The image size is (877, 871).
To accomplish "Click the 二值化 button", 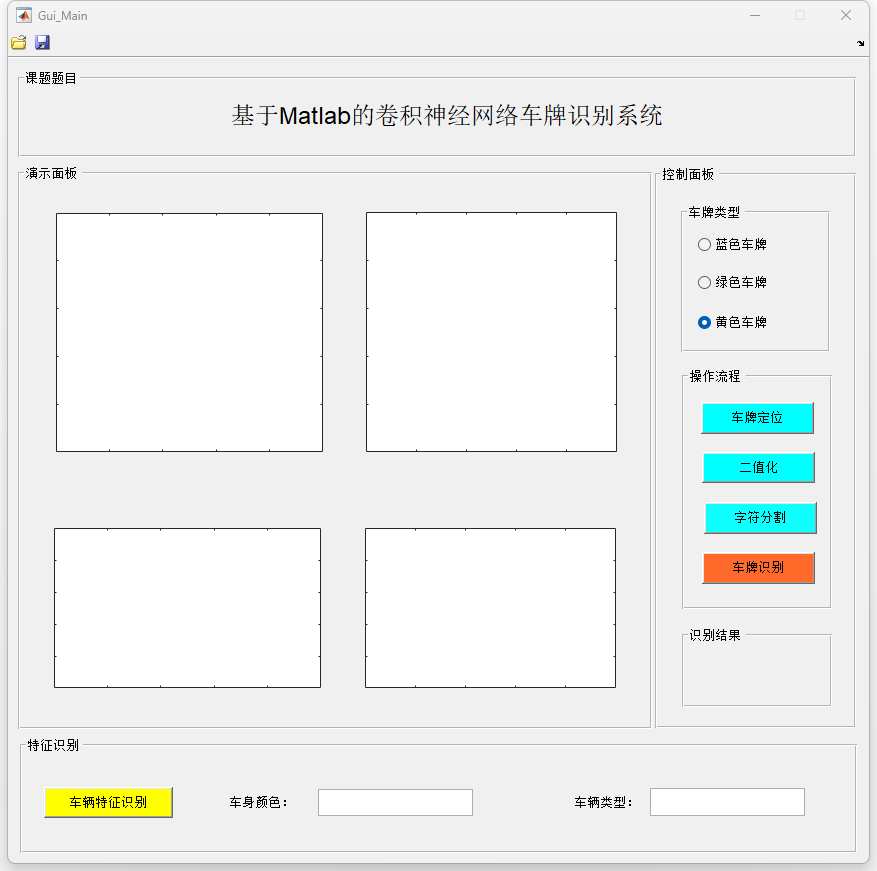I will coord(758,467).
